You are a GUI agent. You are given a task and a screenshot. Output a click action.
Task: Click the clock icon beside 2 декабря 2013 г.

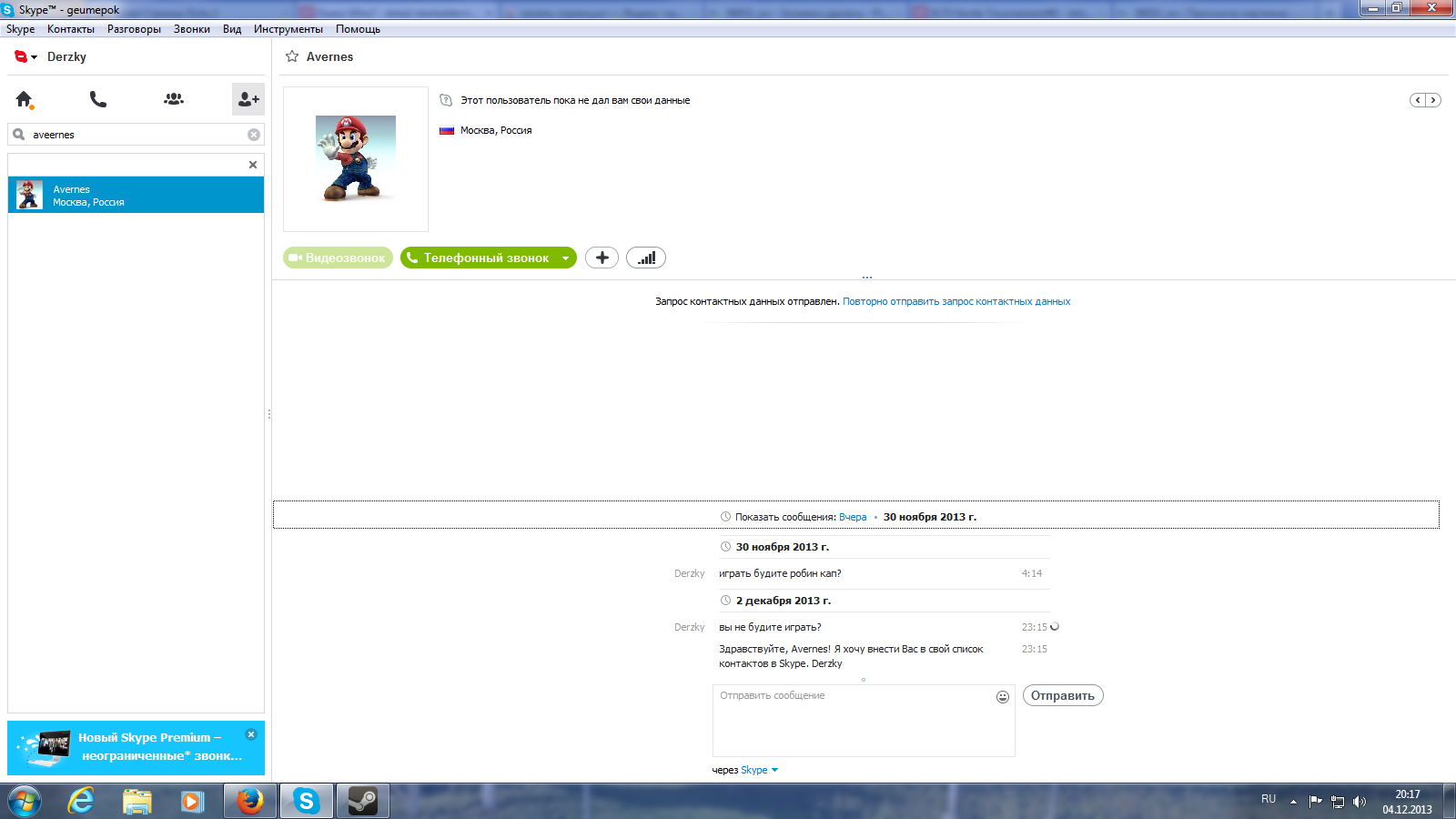point(725,601)
